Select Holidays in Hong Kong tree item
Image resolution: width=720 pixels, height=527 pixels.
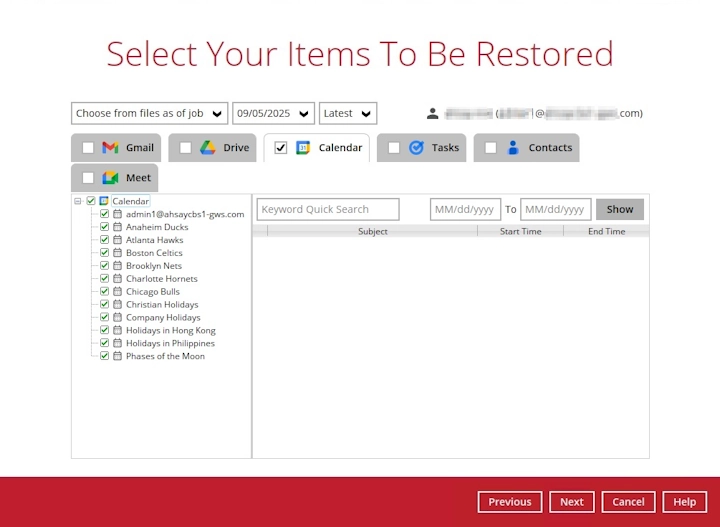click(x=170, y=330)
